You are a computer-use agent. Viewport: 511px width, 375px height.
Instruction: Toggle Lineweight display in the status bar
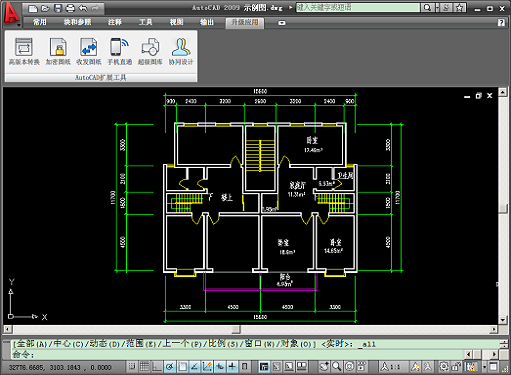(x=232, y=367)
